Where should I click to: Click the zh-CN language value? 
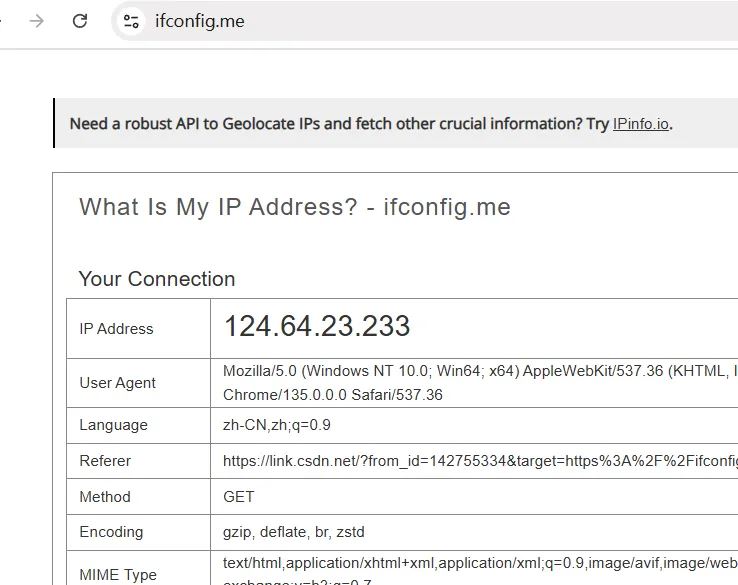point(276,425)
